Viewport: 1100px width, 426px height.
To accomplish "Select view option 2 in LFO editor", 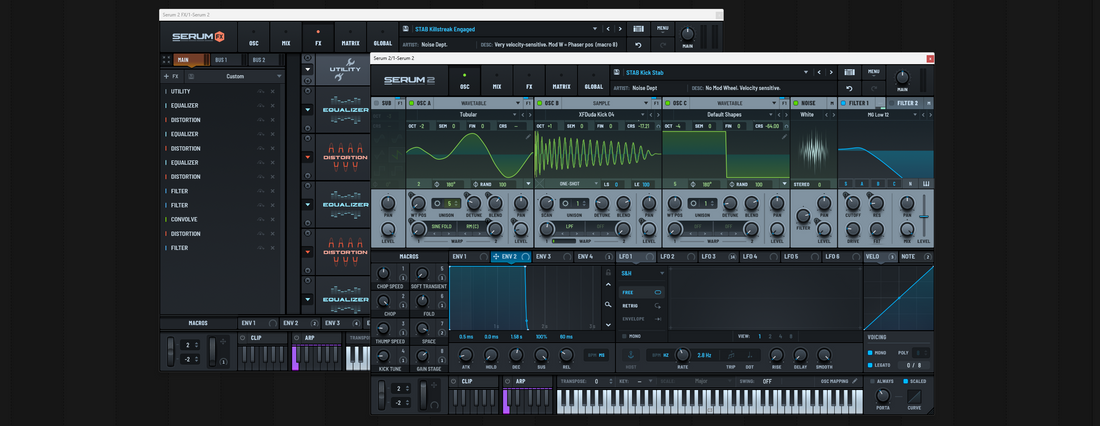I will [770, 336].
